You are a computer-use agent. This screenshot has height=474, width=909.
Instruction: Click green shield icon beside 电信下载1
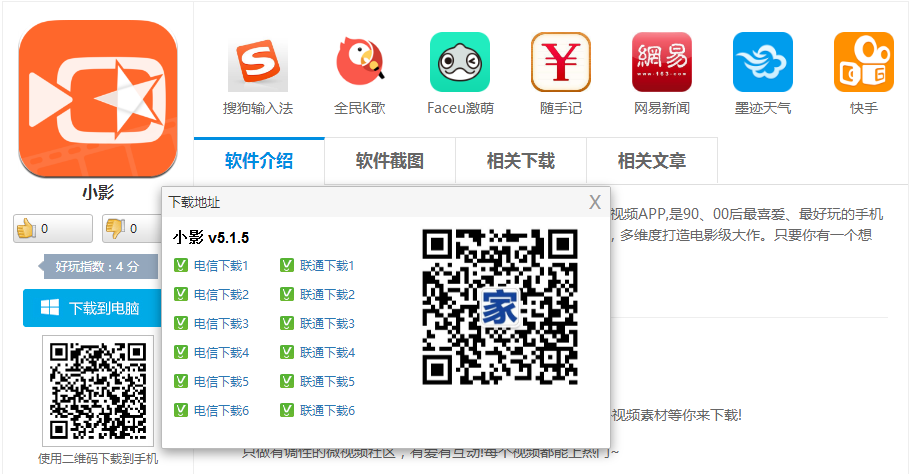(181, 265)
